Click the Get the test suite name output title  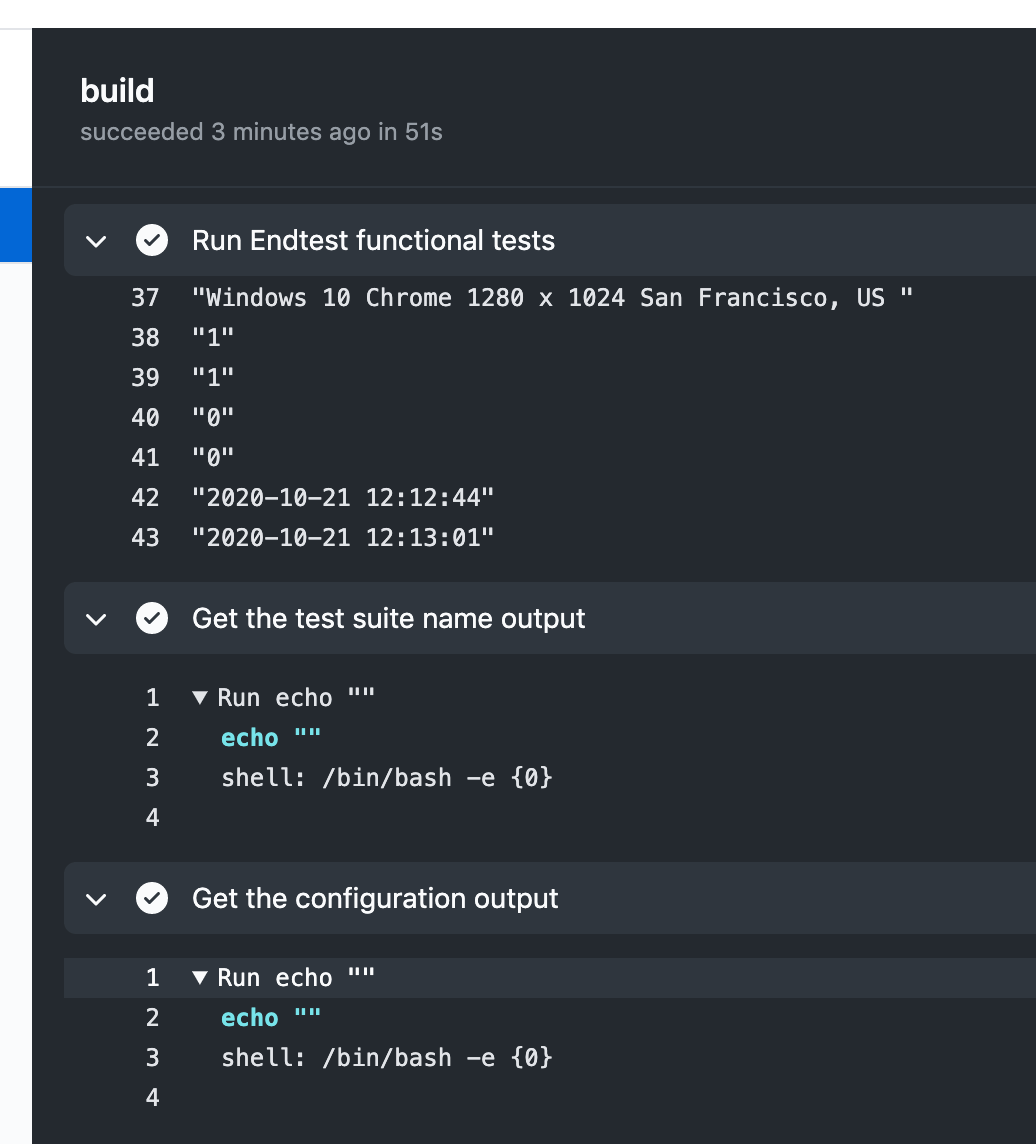point(388,618)
